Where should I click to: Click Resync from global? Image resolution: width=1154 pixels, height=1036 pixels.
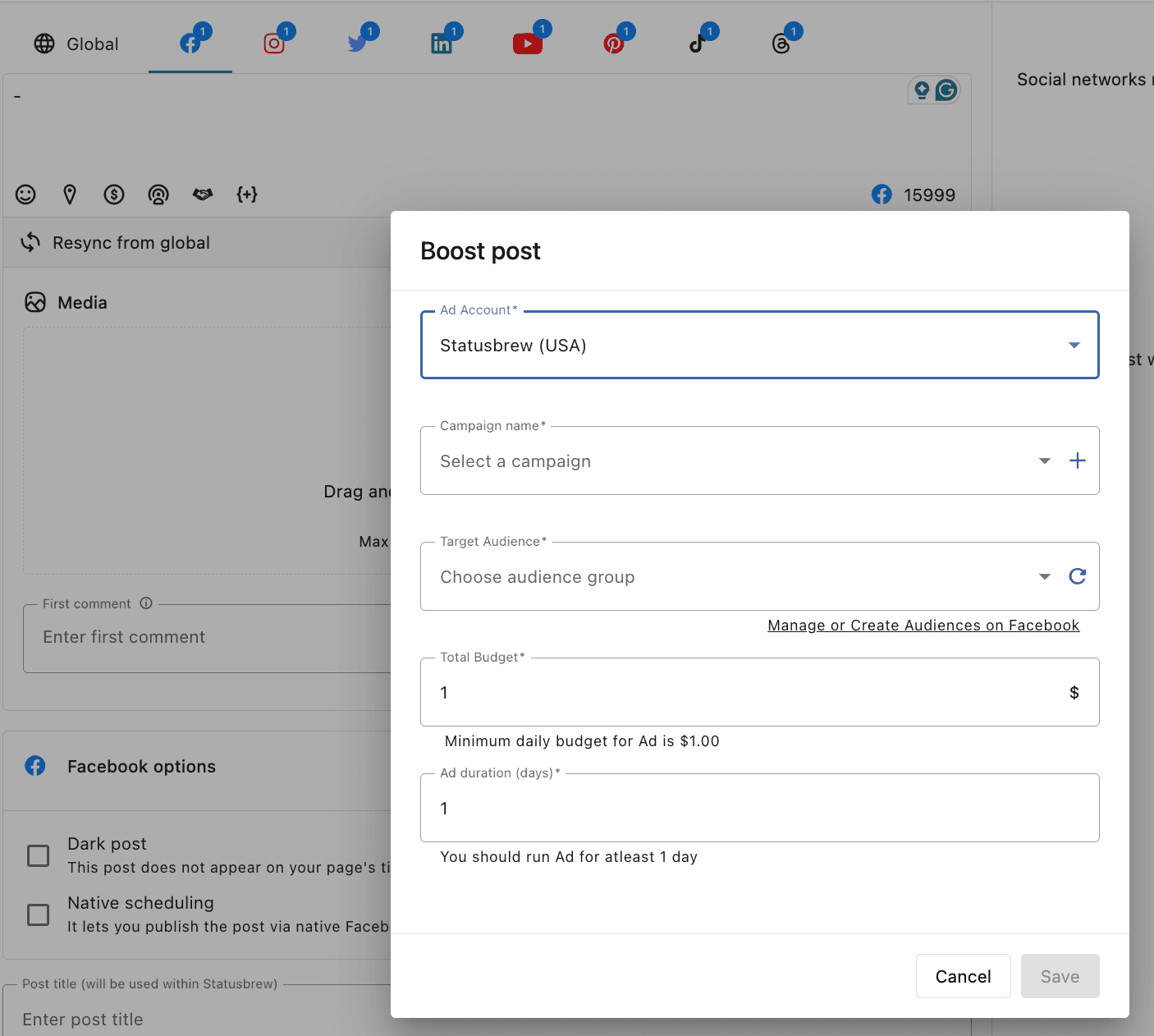click(115, 243)
